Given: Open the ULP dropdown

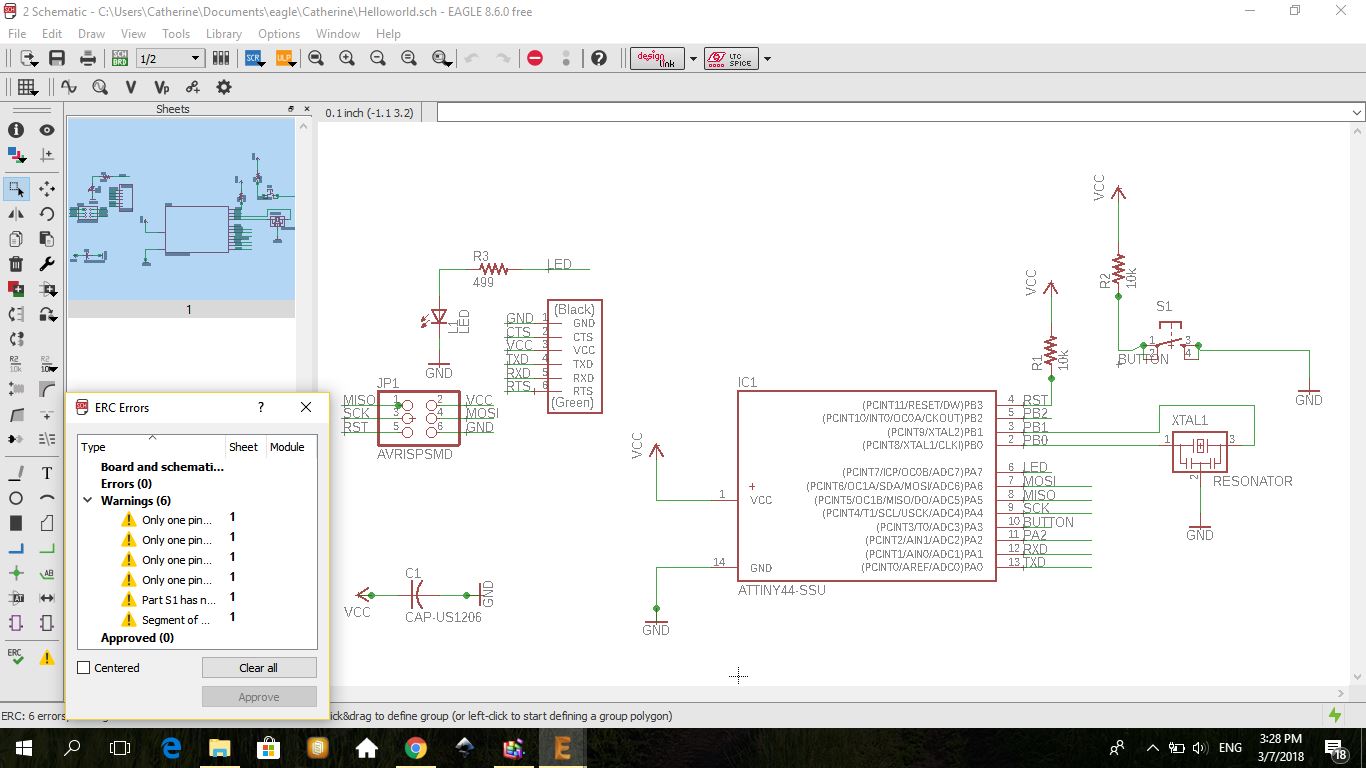Looking at the screenshot, I should pyautogui.click(x=284, y=58).
